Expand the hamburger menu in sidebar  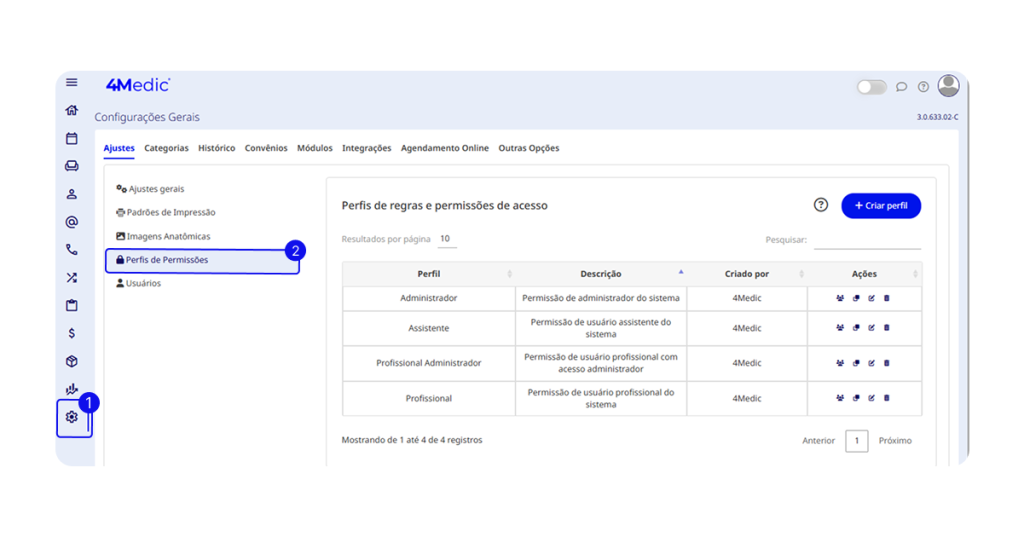point(72,82)
